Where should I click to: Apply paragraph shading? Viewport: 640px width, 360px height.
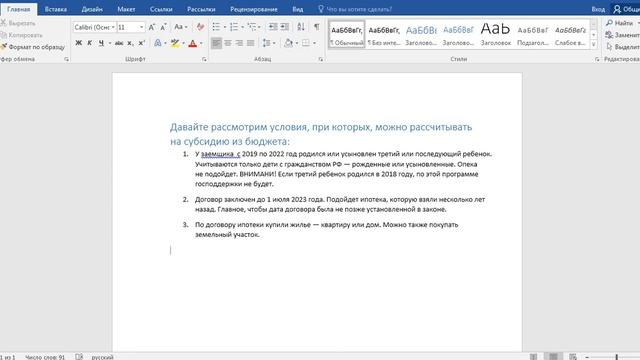pos(289,43)
